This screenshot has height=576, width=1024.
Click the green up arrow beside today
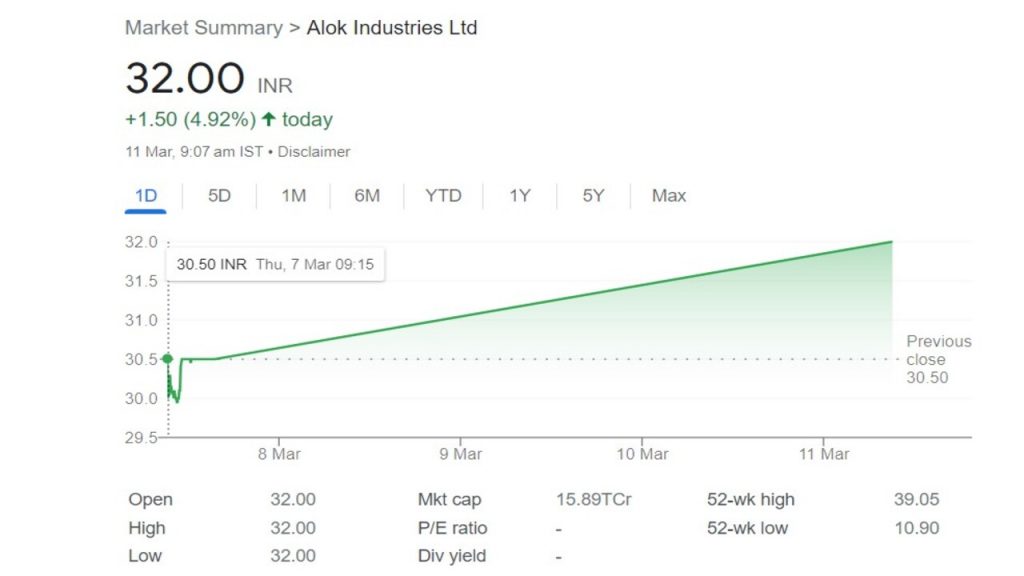pos(268,119)
